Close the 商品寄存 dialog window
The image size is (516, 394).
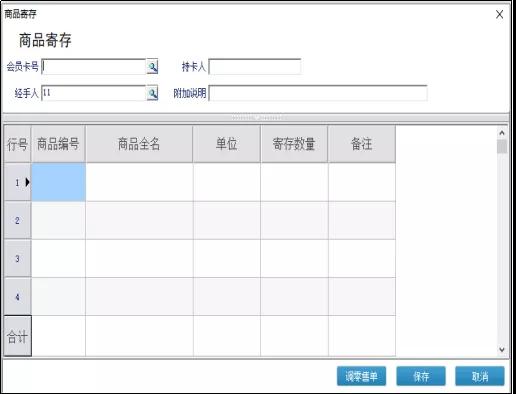pyautogui.click(x=499, y=14)
